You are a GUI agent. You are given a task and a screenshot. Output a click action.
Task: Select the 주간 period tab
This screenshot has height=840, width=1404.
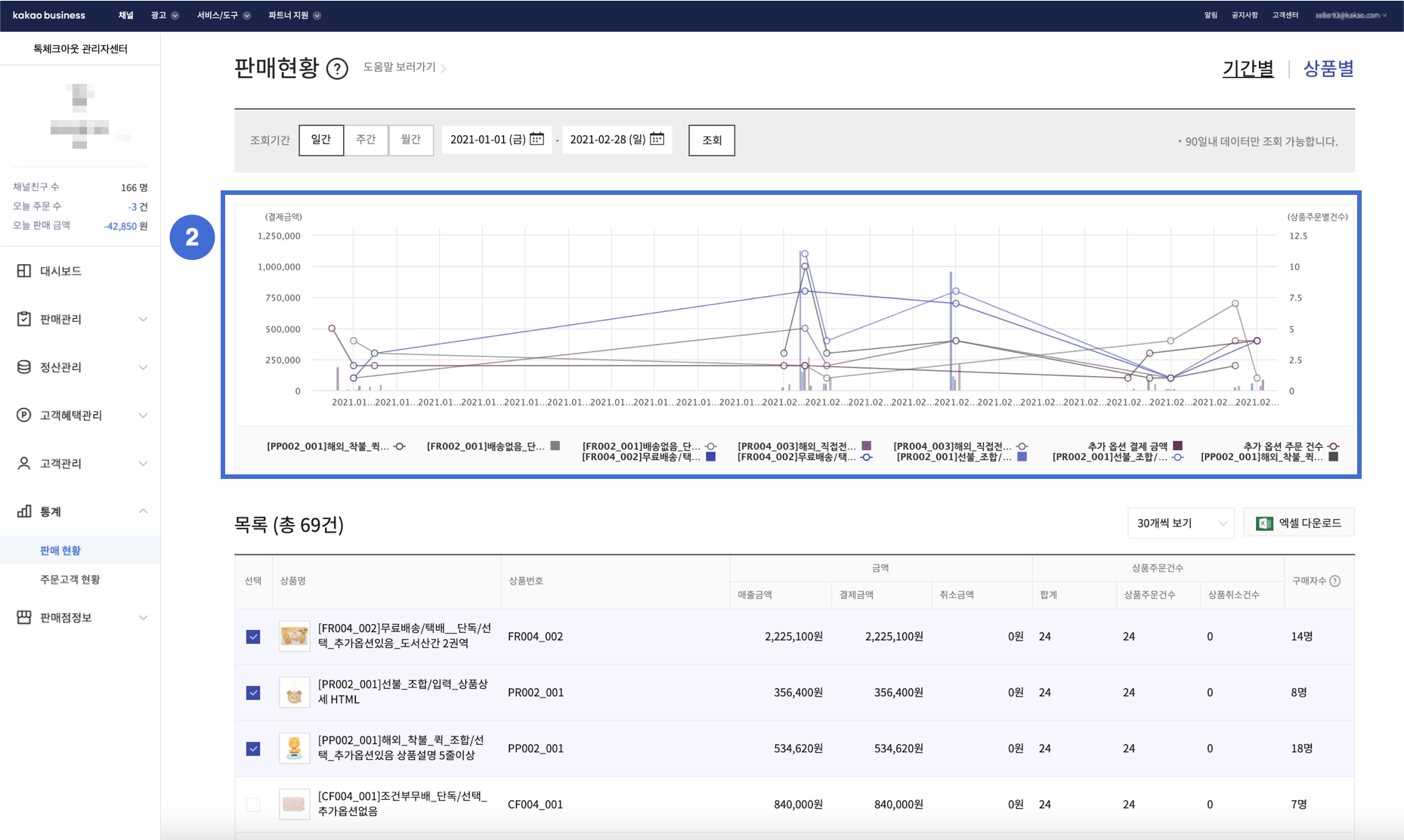point(366,140)
